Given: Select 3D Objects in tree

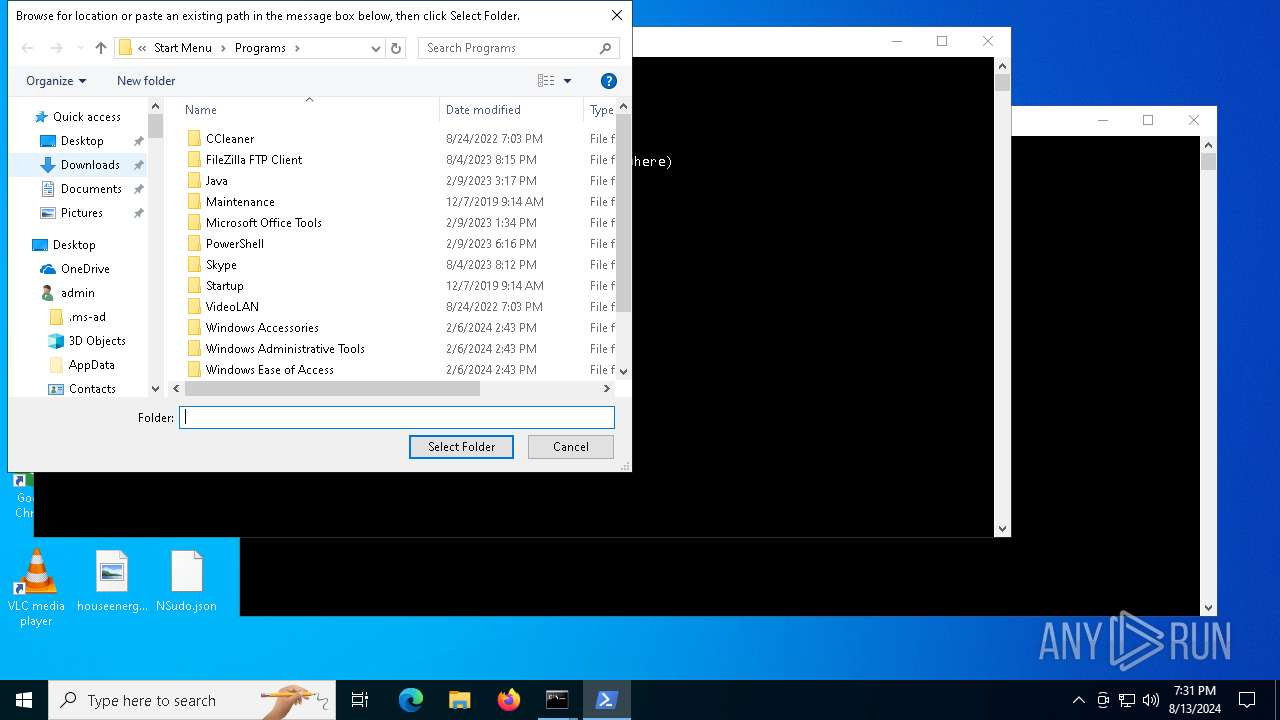Looking at the screenshot, I should pyautogui.click(x=97, y=341).
